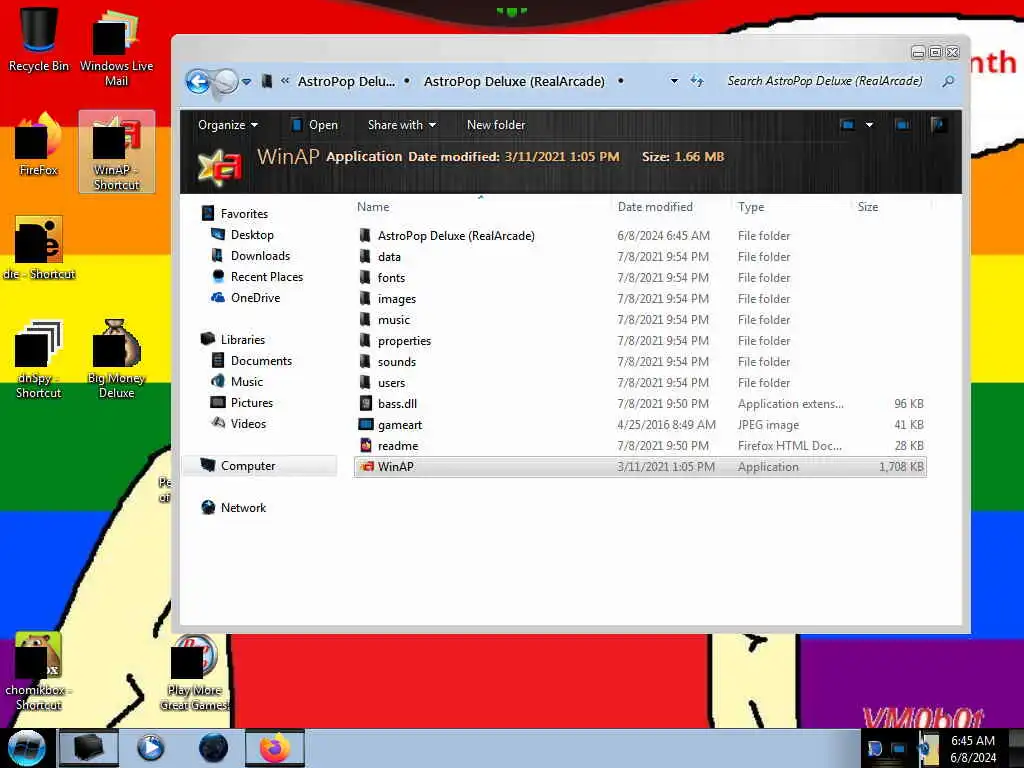Select the fonts folder icon
This screenshot has height=768, width=1024.
click(x=366, y=278)
